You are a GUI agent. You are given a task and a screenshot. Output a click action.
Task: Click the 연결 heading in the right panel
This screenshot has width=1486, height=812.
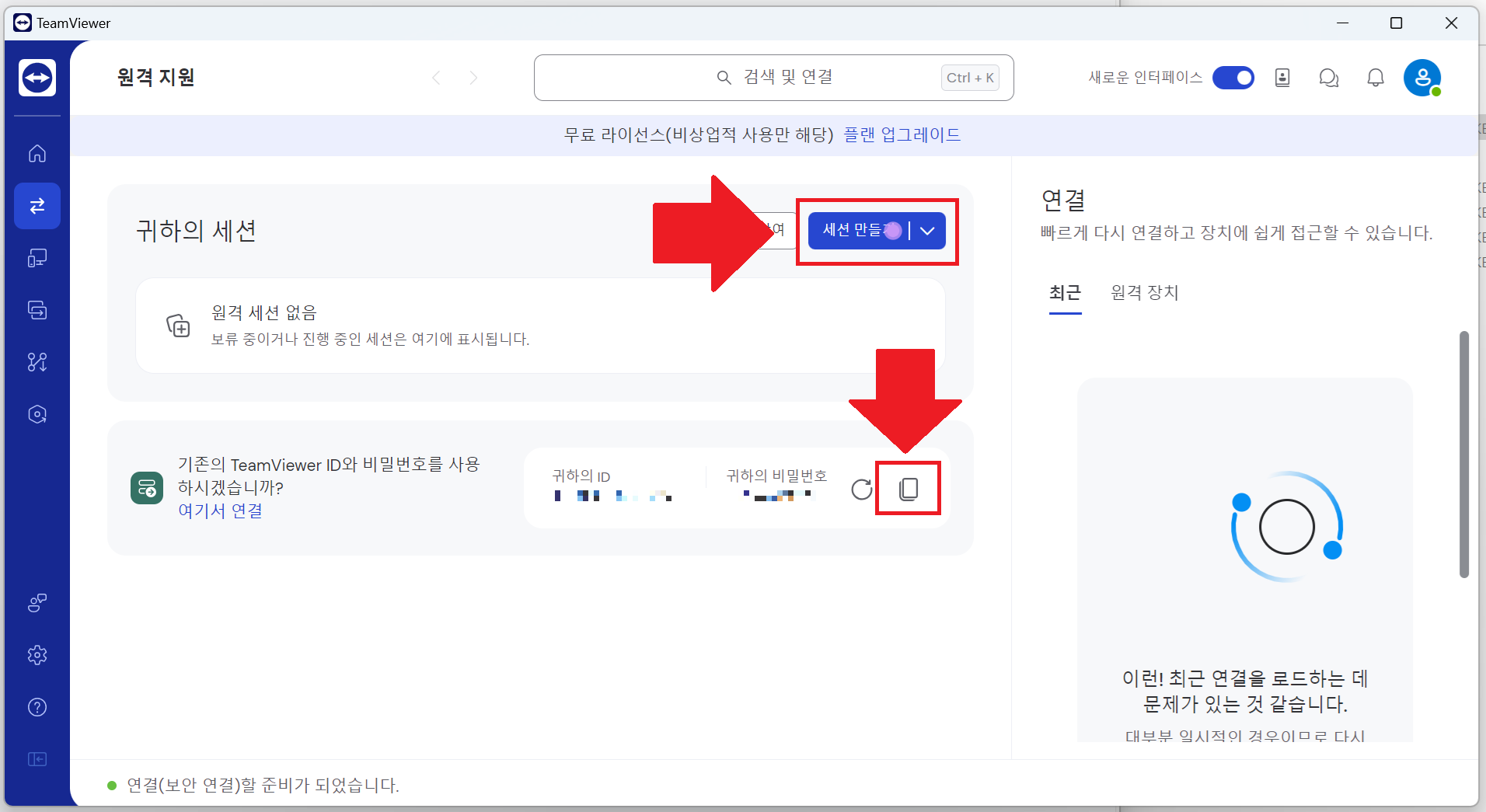[1063, 200]
